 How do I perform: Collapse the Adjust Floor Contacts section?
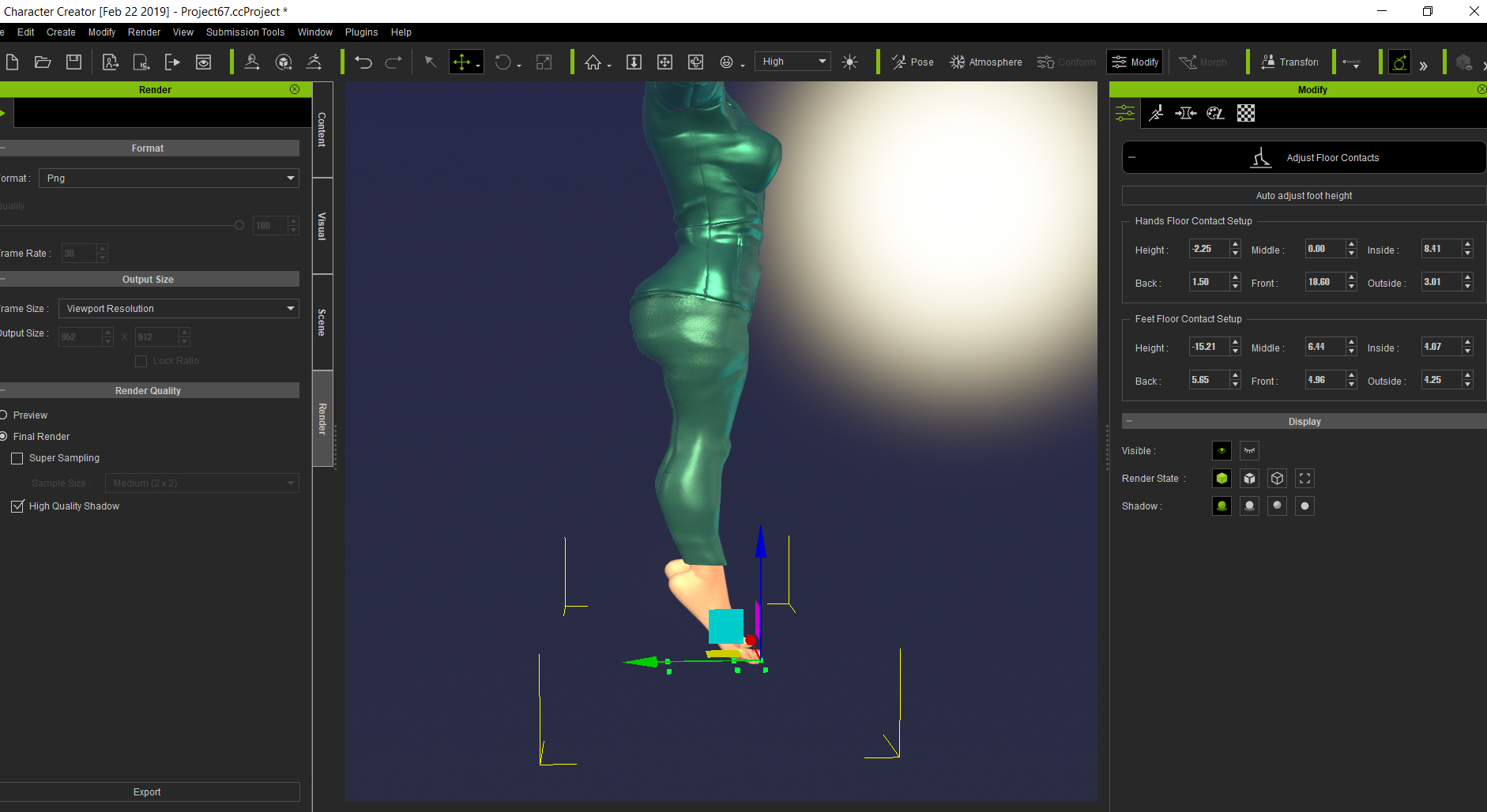point(1131,157)
